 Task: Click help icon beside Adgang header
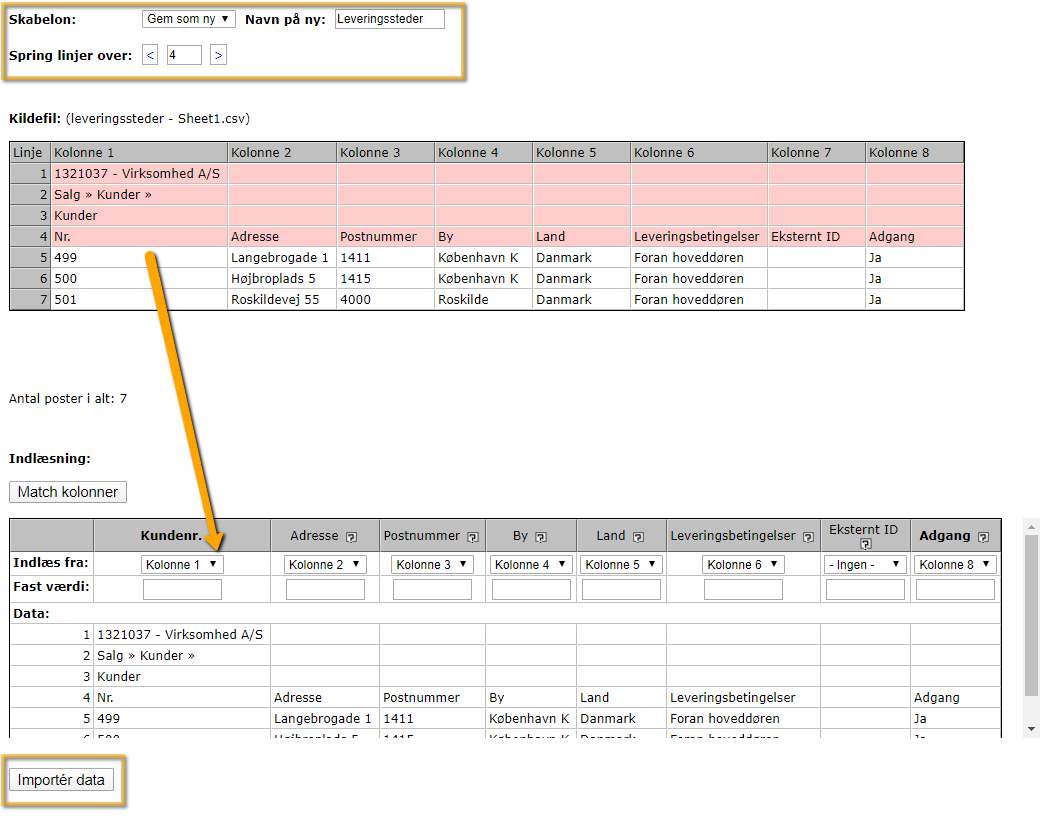click(983, 537)
